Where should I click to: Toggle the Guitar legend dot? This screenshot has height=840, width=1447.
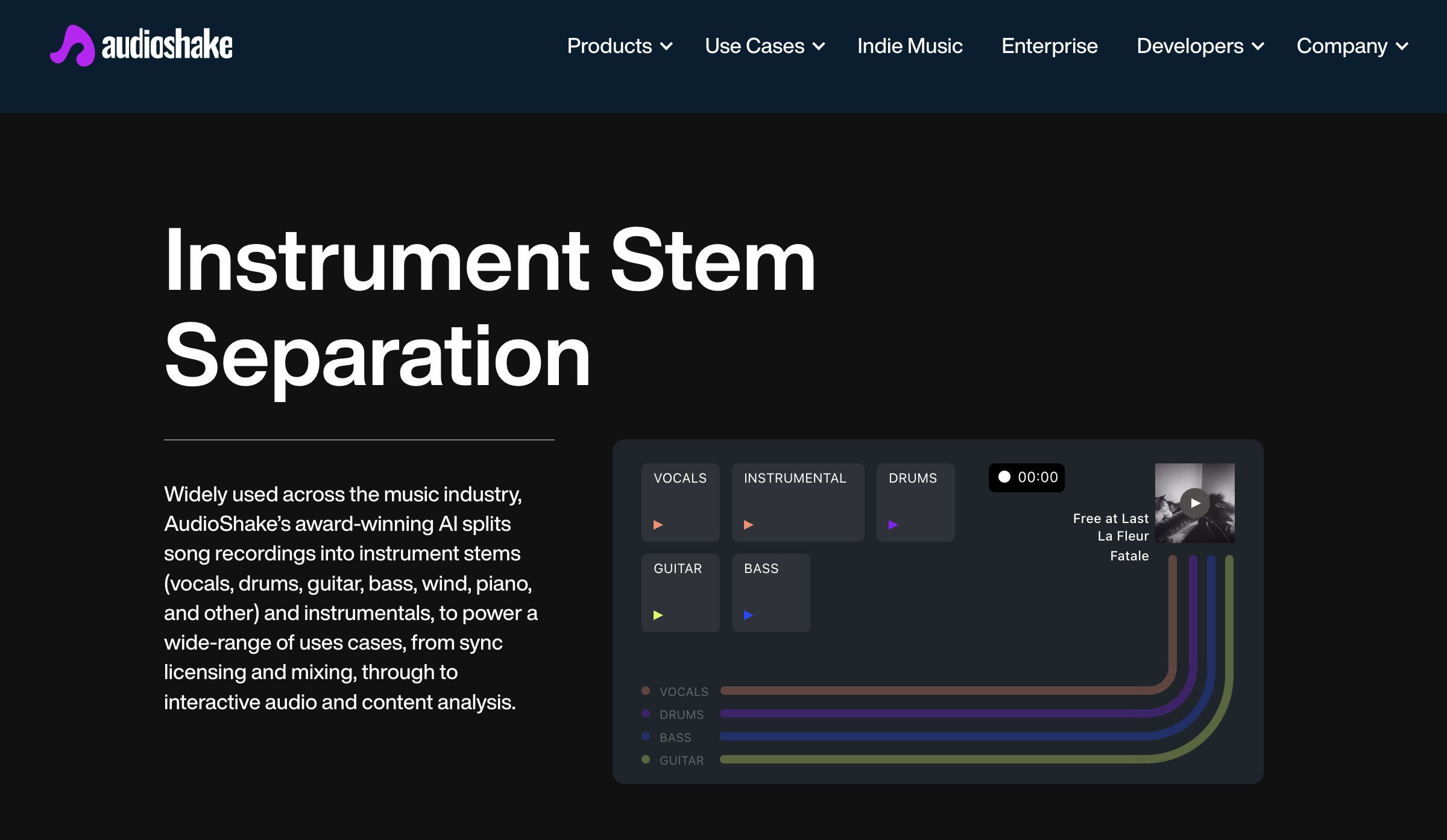(x=646, y=759)
